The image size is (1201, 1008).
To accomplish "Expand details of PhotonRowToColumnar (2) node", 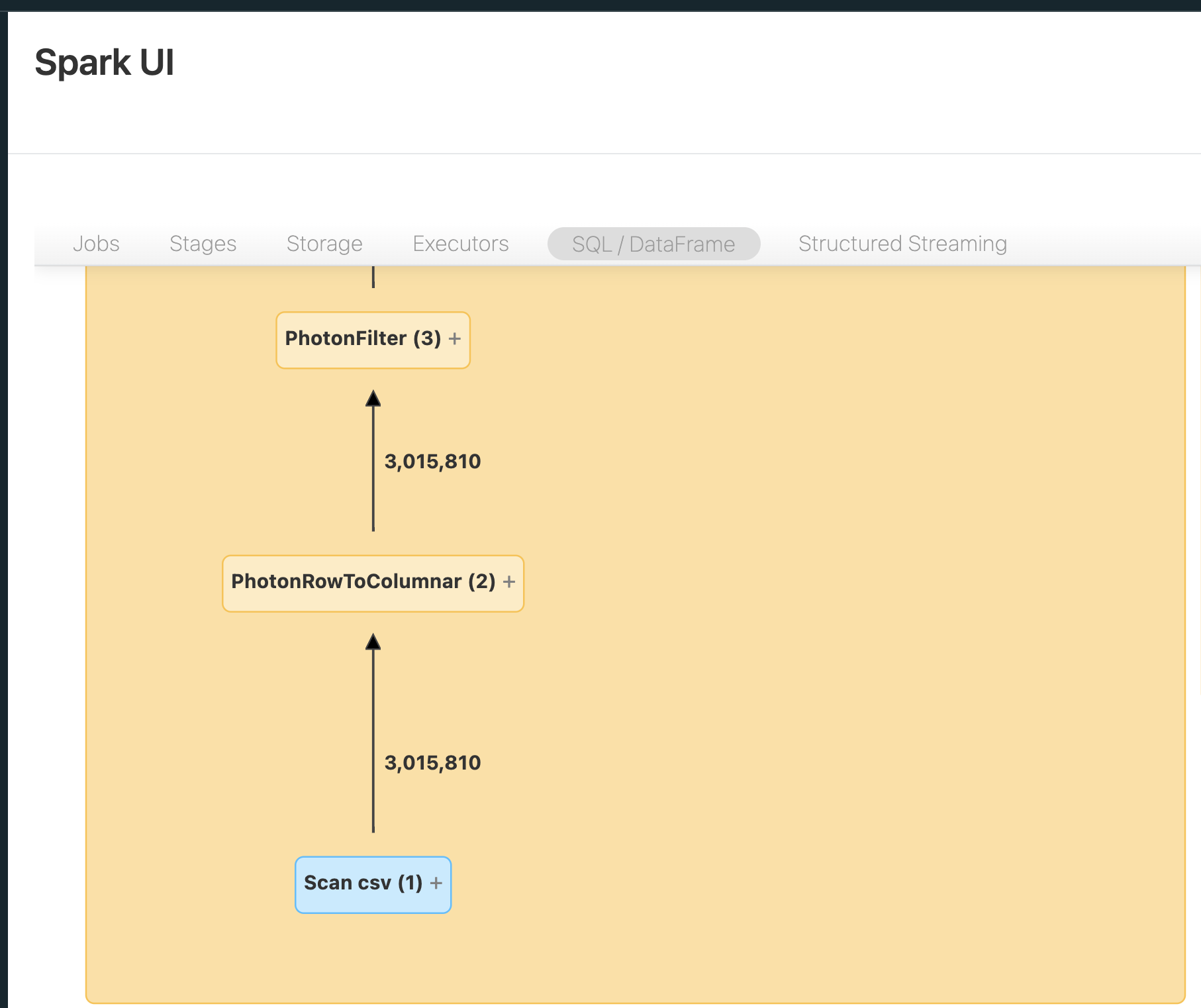I will tap(509, 582).
